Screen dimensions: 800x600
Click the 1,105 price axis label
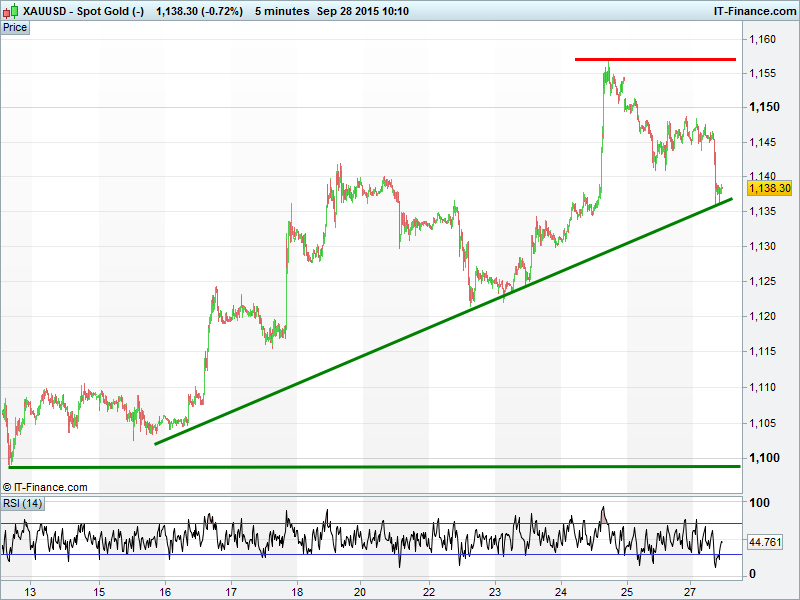point(762,423)
